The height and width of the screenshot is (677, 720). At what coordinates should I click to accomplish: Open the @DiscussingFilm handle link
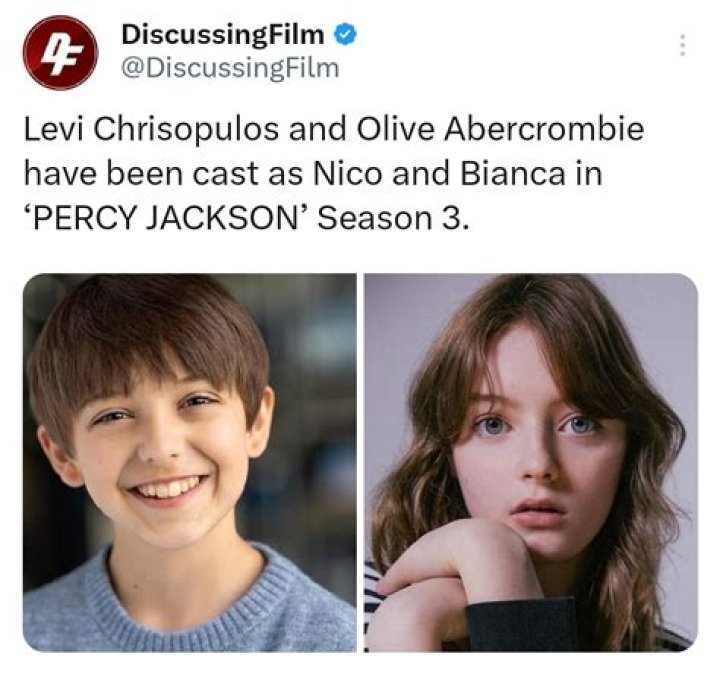pos(230,68)
